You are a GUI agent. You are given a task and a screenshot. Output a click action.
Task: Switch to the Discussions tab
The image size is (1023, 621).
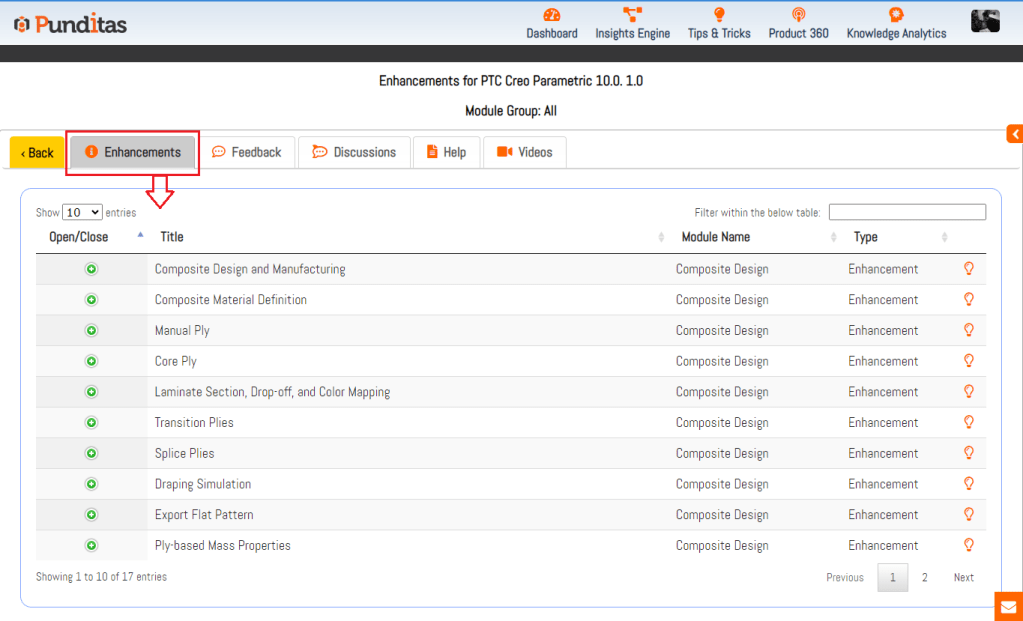click(x=354, y=152)
